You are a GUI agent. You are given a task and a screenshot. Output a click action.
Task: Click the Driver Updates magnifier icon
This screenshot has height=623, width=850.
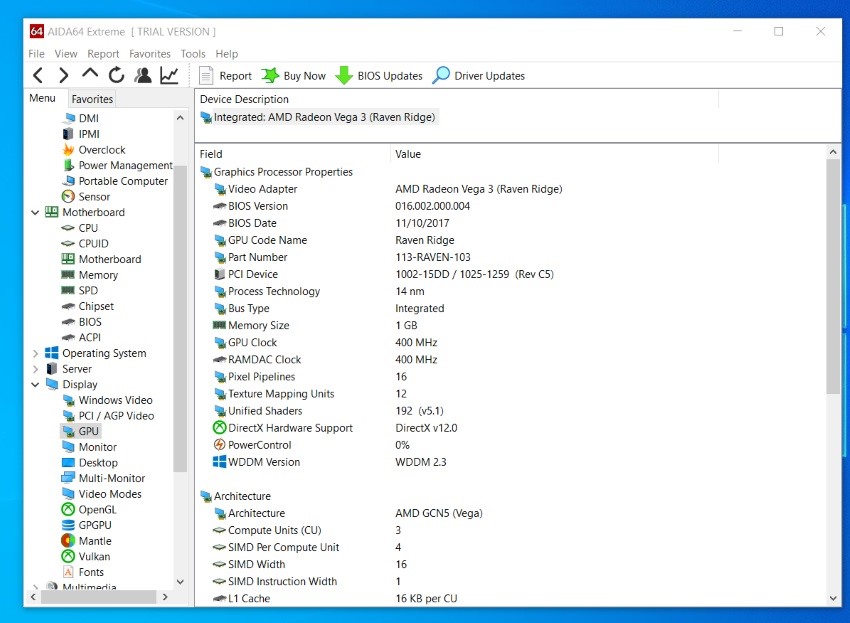click(441, 75)
